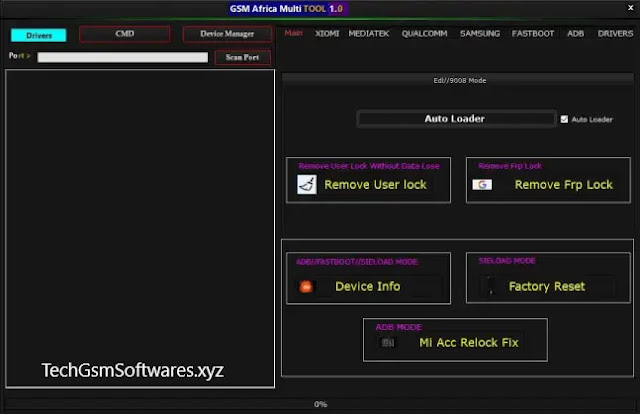Click the Google icon beside Remove Frp Lock
Screen dimensions: 640x414
pos(482,185)
